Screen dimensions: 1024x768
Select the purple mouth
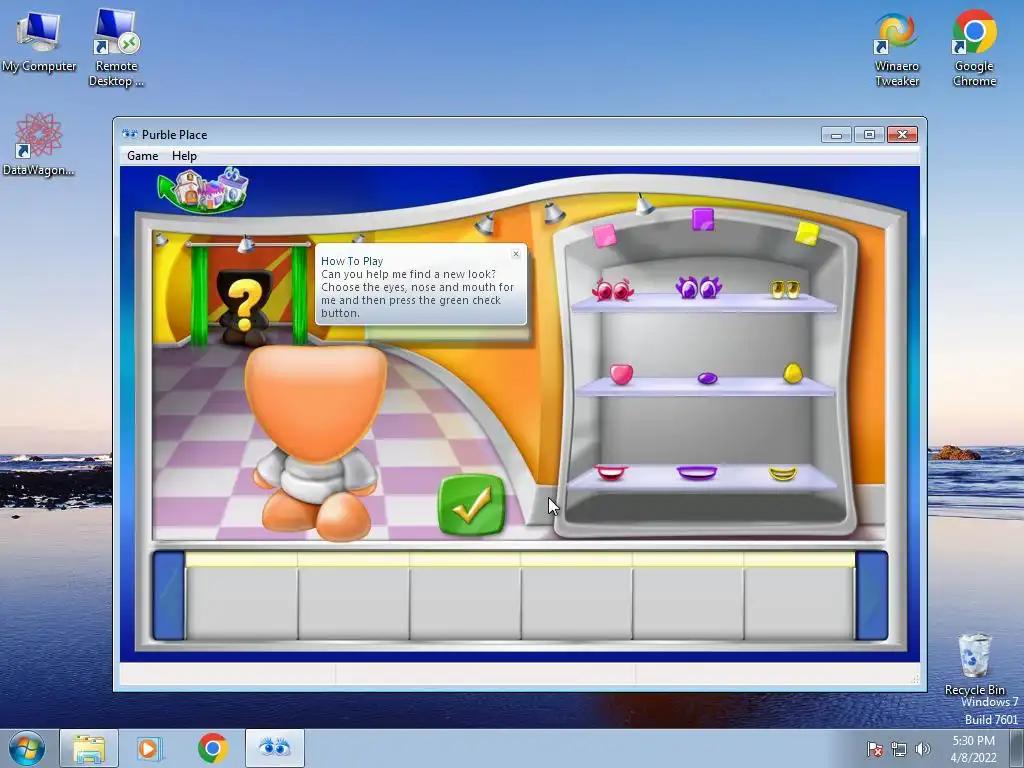pyautogui.click(x=697, y=472)
